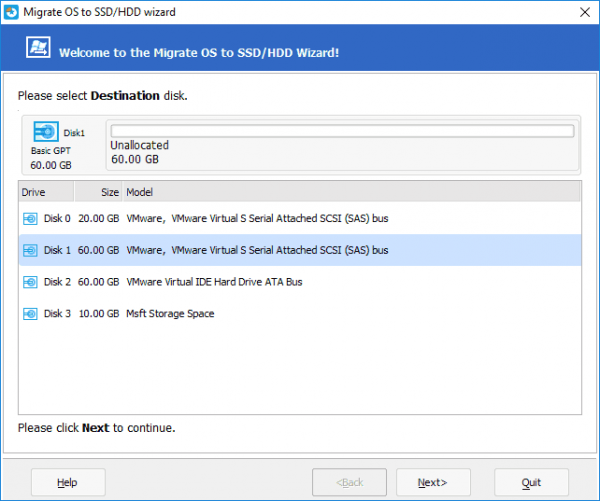
Task: Sort by the Size column header
Action: 105,192
